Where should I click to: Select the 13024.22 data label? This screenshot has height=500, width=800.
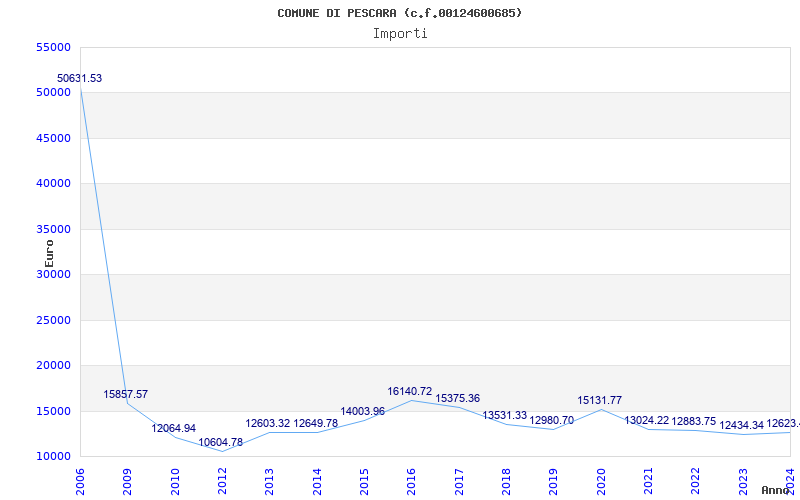tap(646, 421)
